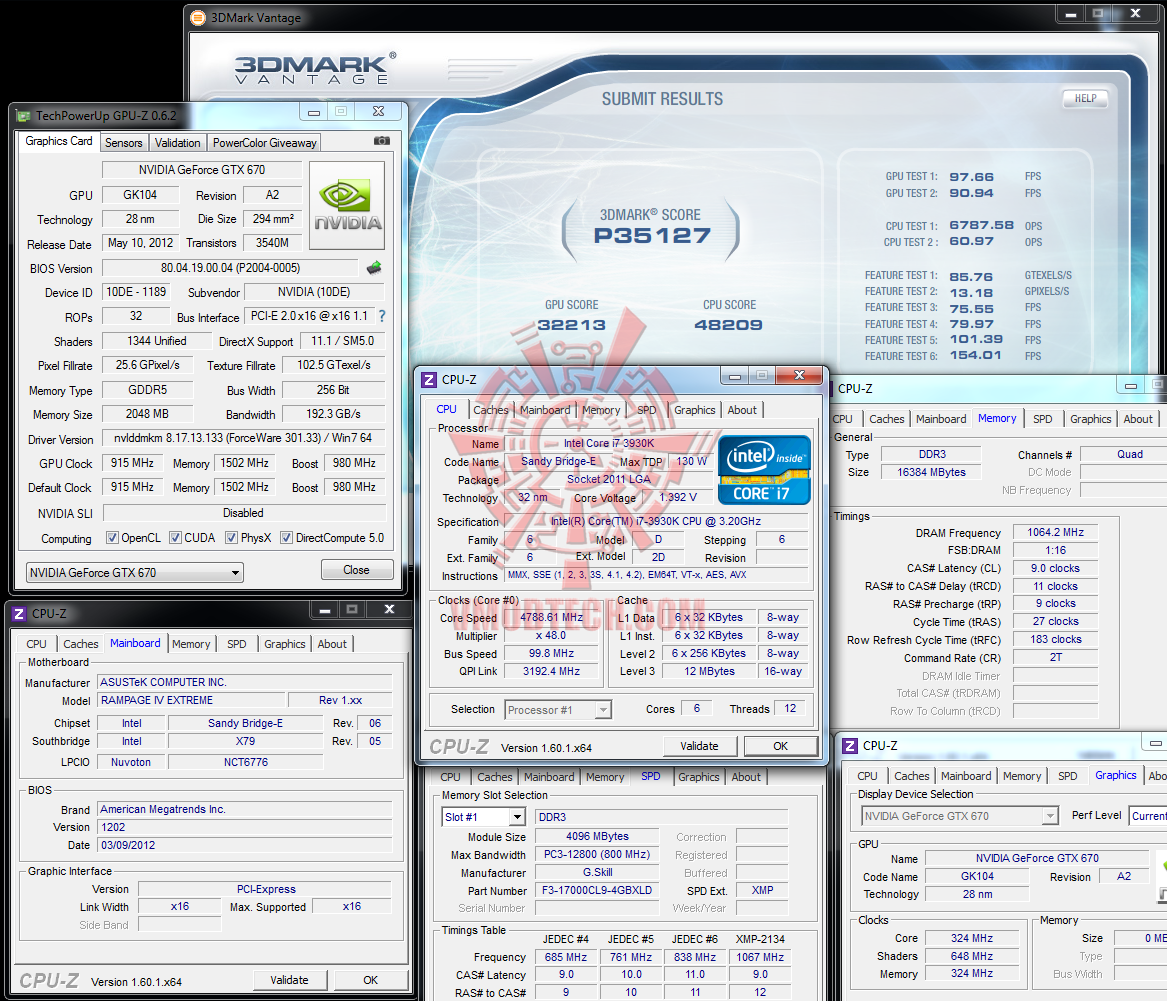The image size is (1167, 1001).
Task: Click the CPU-Z Z icon in Mainboard window
Action: [19, 614]
